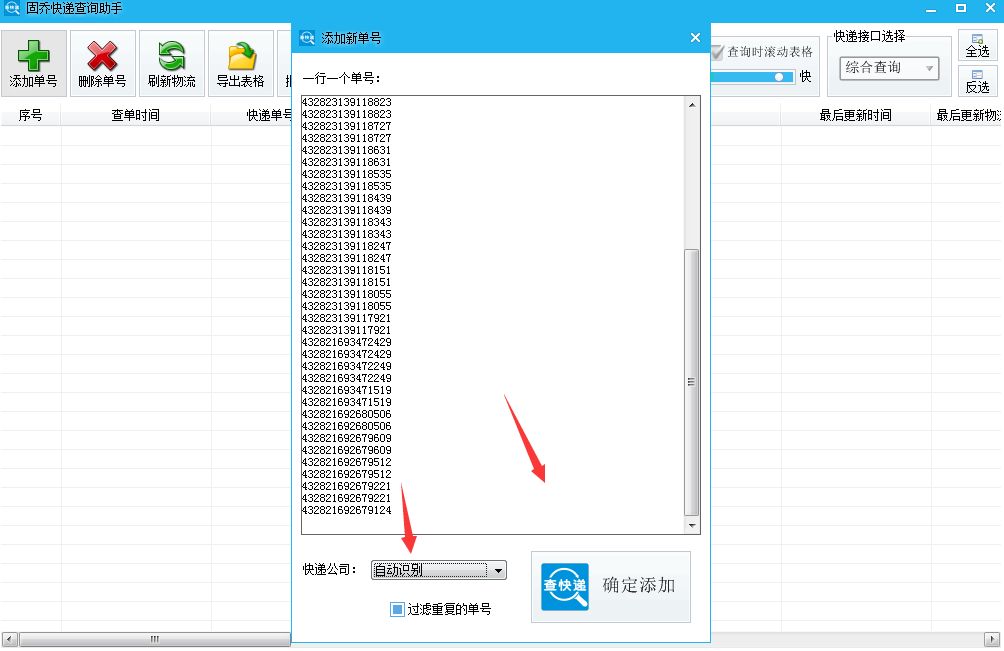Open the 综合查询 interface dropdown
Image resolution: width=1004 pixels, height=651 pixels.
pos(886,67)
